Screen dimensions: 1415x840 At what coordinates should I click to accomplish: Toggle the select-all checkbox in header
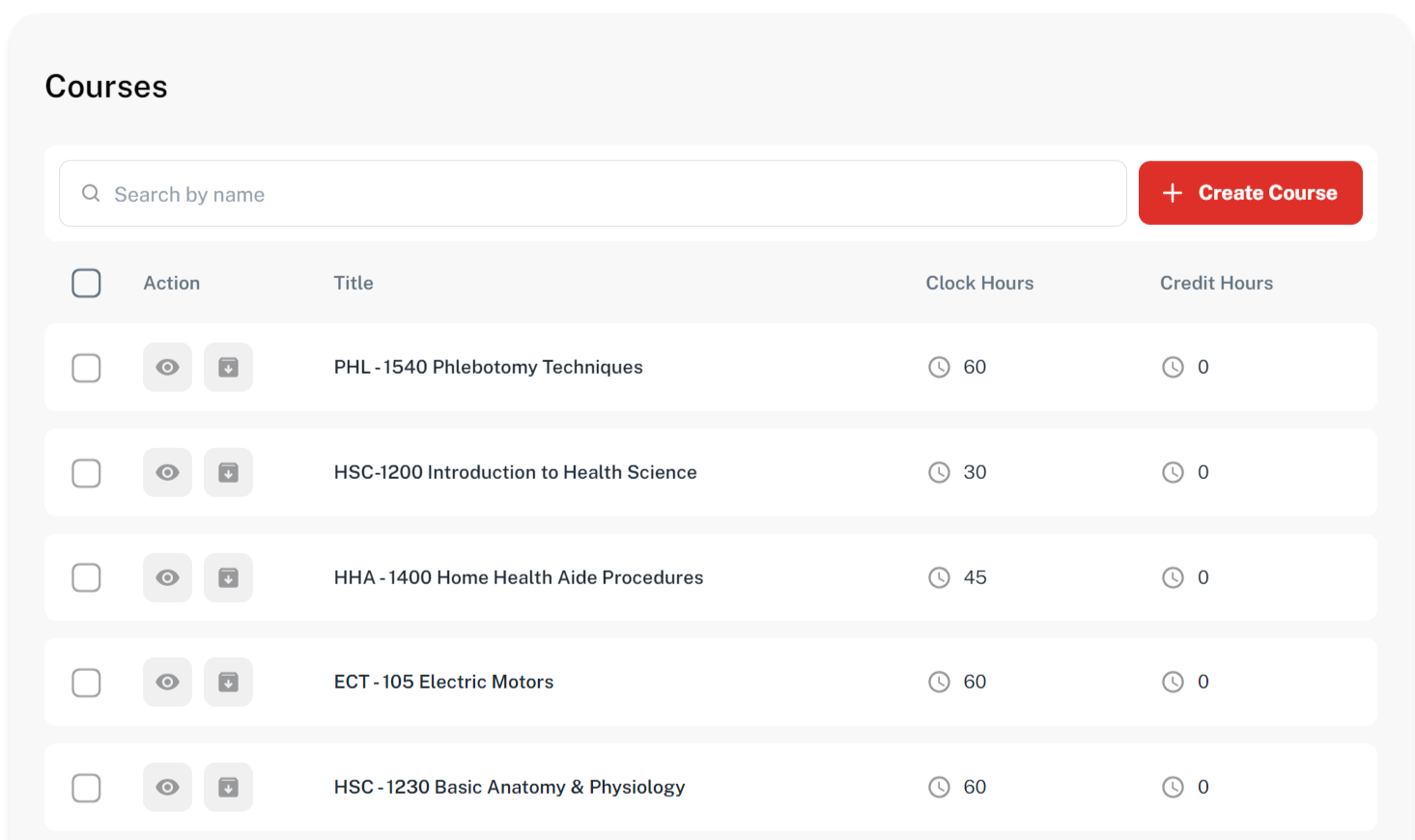click(86, 283)
